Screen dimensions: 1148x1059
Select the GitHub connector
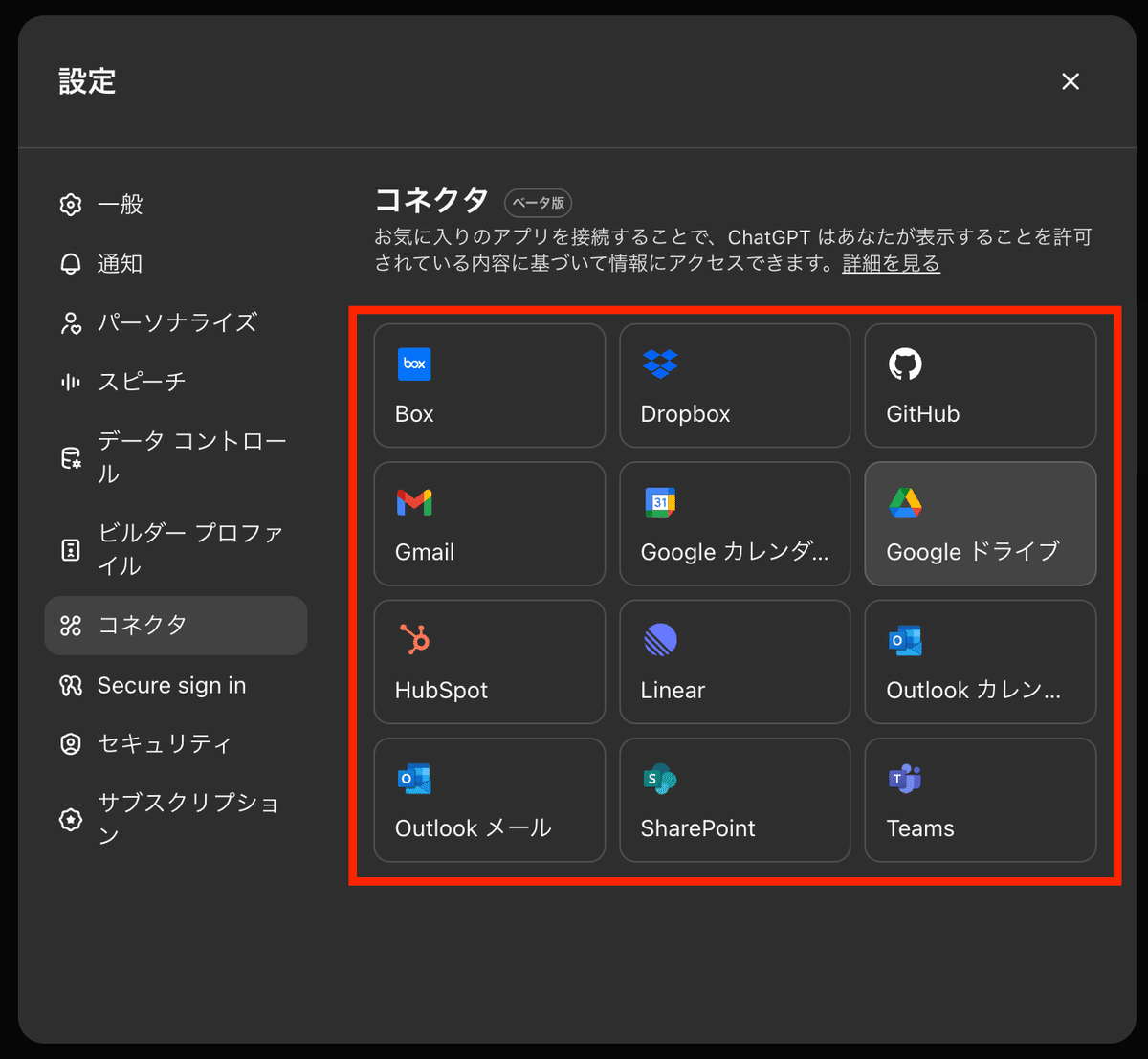coord(980,386)
